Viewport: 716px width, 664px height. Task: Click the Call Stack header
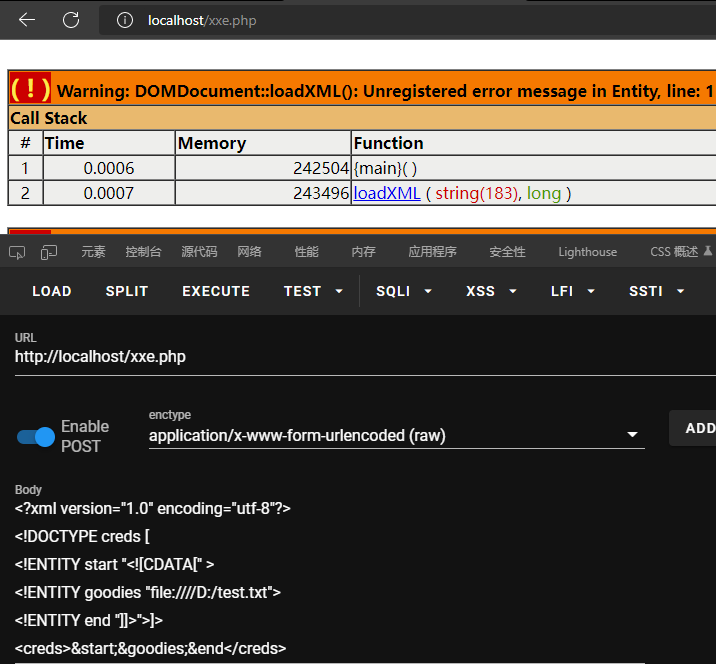[x=362, y=118]
